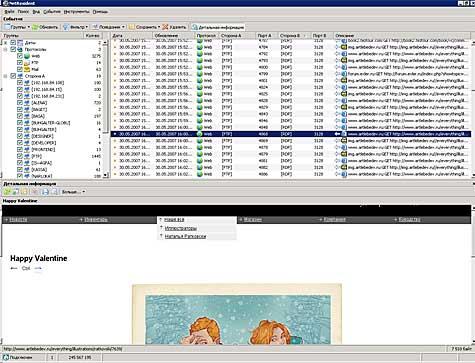Open the Инструменты menu
Viewport: 475px width, 363px height.
pyautogui.click(x=77, y=12)
